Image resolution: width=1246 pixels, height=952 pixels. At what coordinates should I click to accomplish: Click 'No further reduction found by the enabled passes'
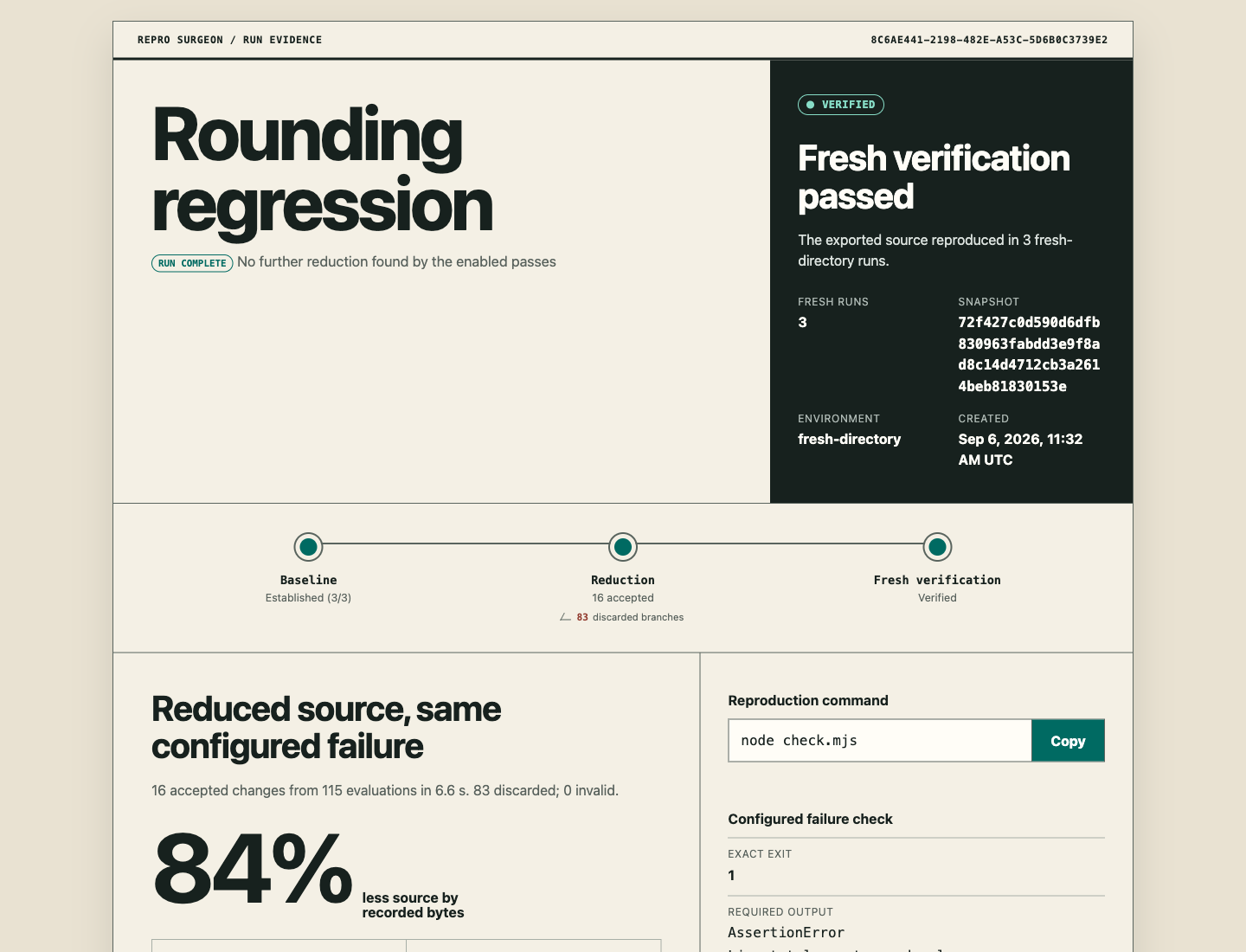(396, 261)
